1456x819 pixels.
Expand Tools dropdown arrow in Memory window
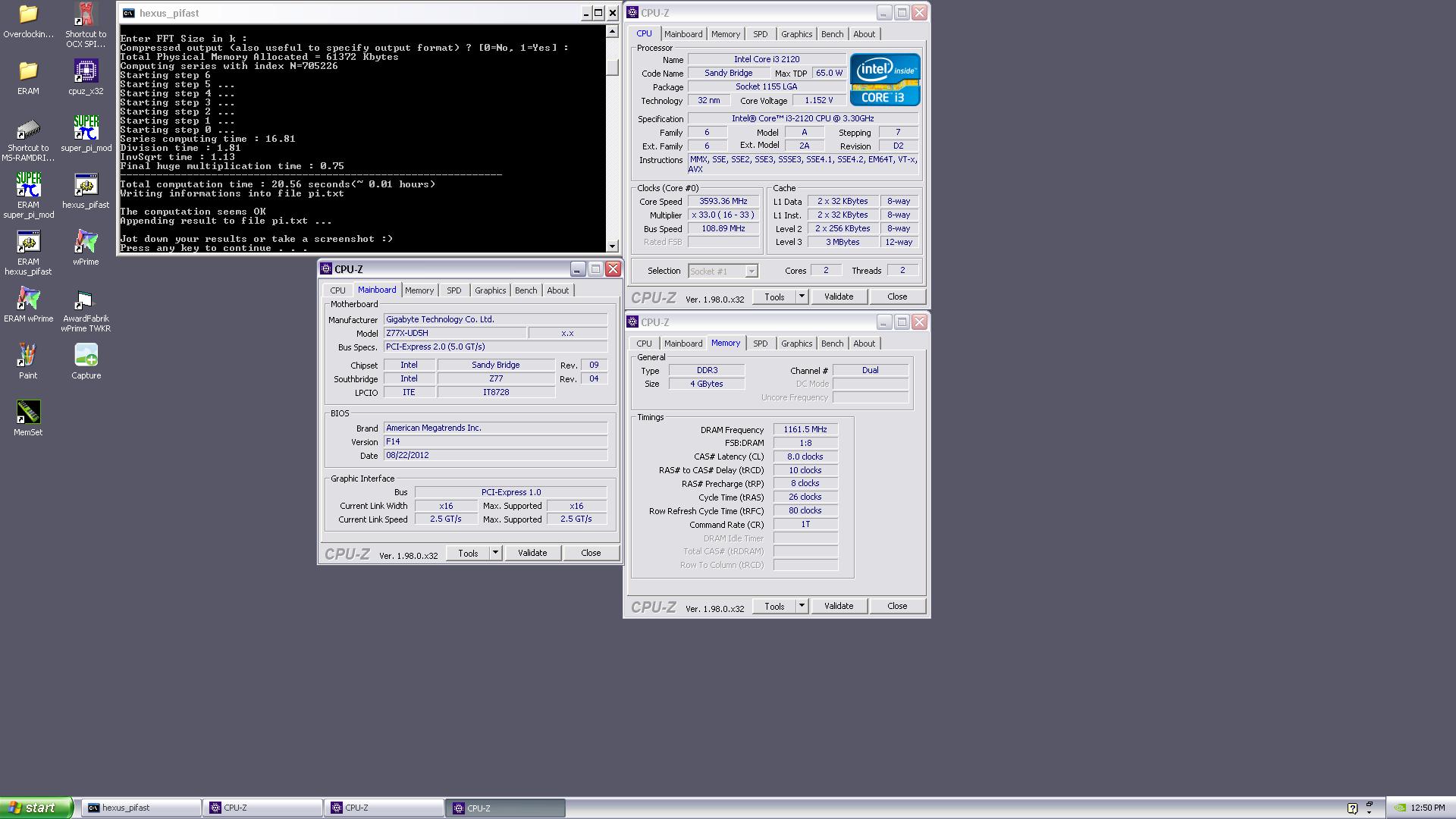(802, 606)
